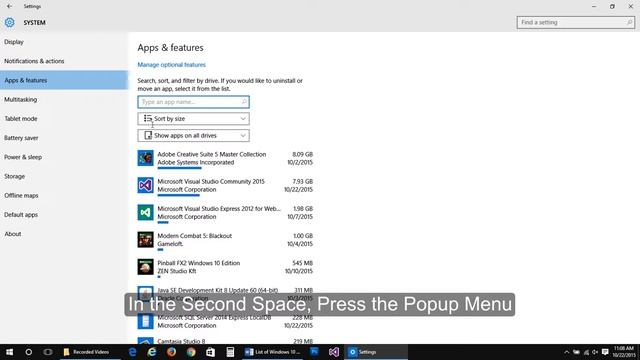This screenshot has height=360, width=640.
Task: Launch Microsoft Edge from the taskbar
Action: tap(132, 352)
